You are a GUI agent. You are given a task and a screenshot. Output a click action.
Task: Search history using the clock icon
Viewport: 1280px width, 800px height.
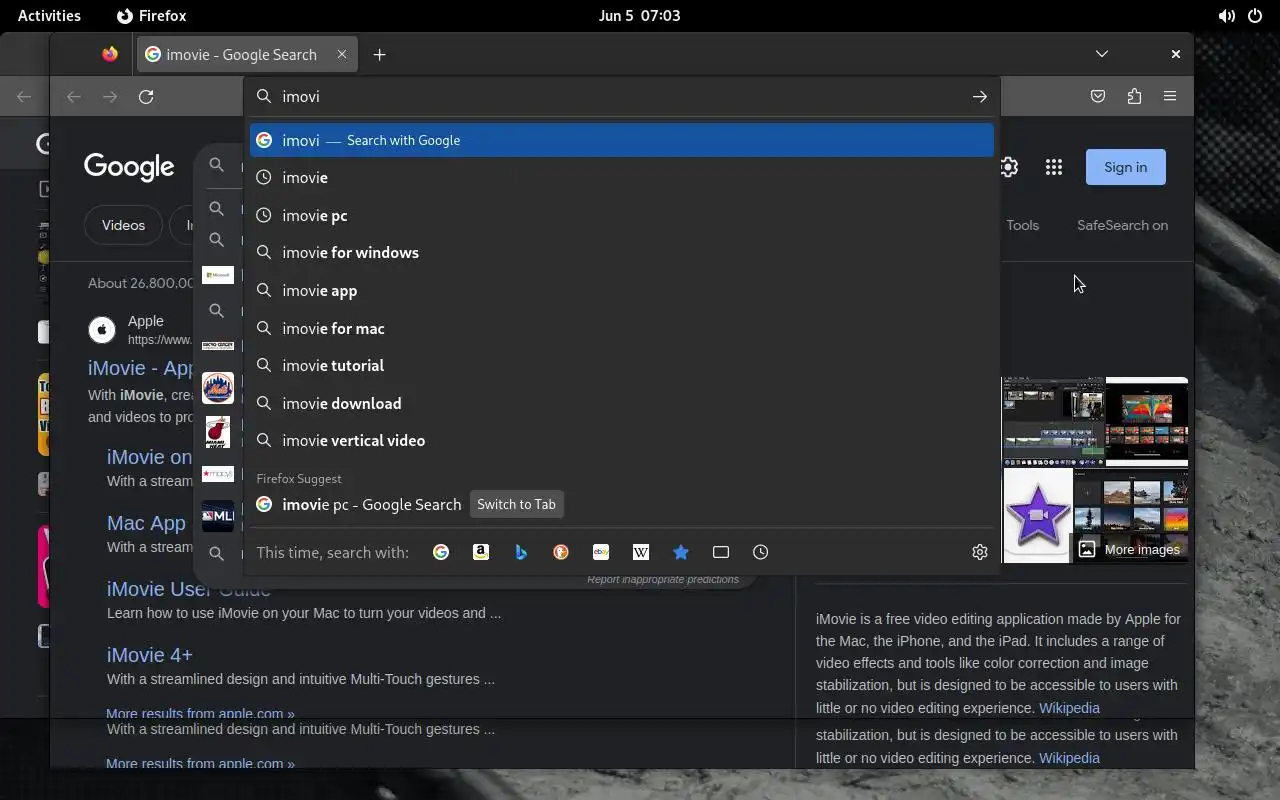[x=761, y=552]
